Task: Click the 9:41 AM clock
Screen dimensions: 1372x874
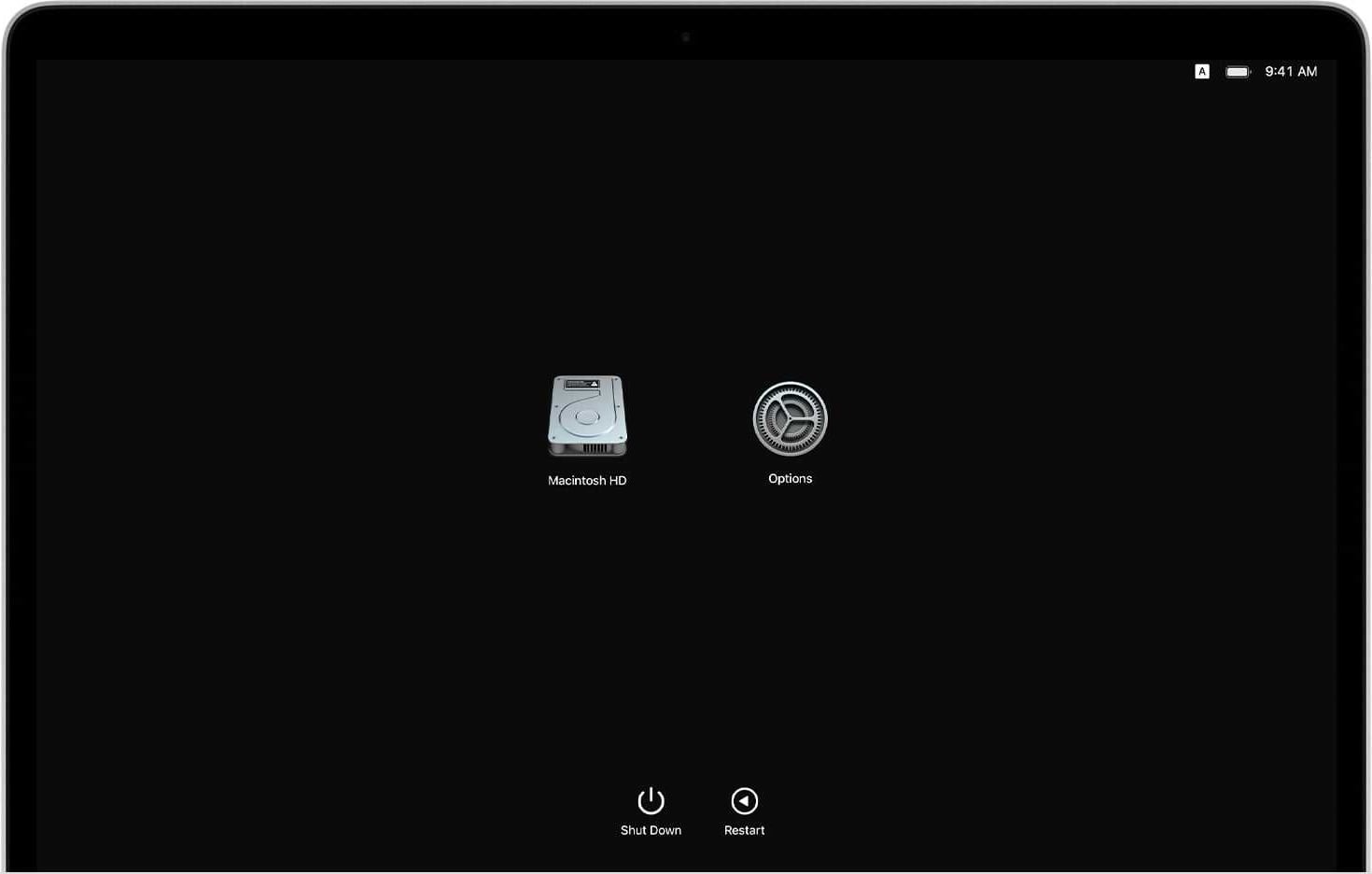Action: pos(1291,72)
